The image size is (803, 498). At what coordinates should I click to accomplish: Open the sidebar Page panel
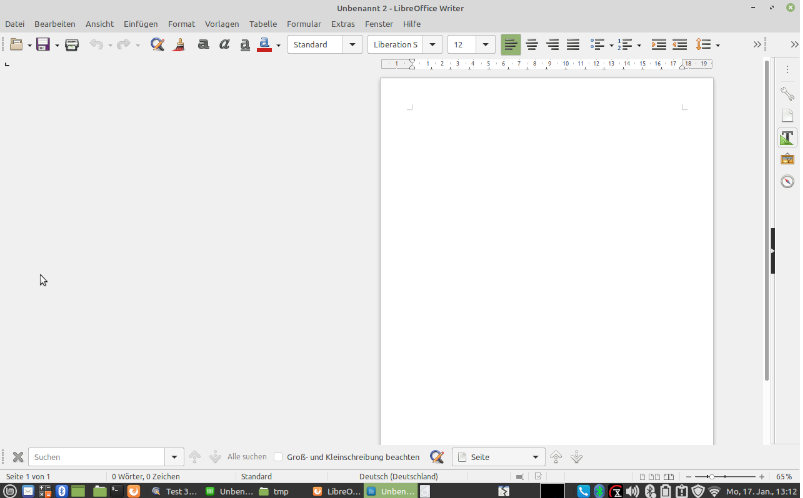pos(787,115)
